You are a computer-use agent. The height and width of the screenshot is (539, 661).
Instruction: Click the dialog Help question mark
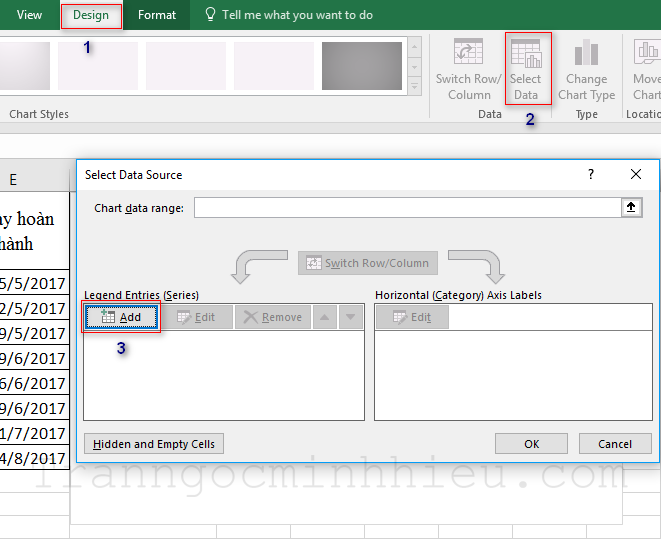[590, 174]
